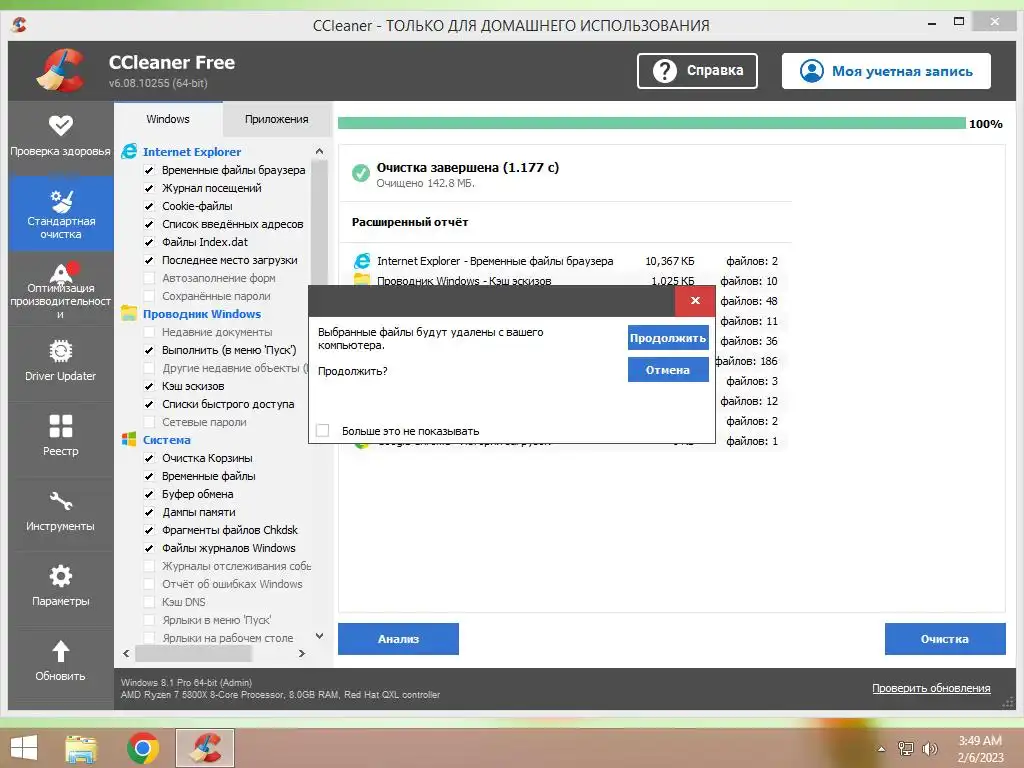The image size is (1024, 768).
Task: Open the Health Check (Проверка здоровья) section
Action: point(61,137)
